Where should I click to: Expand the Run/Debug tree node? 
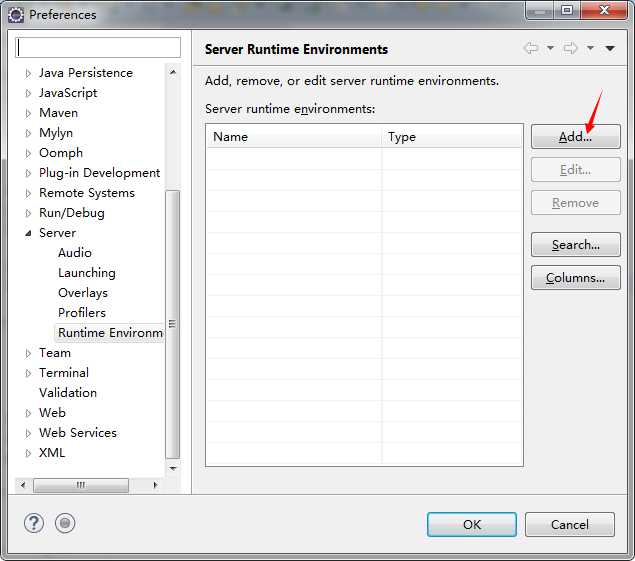coord(28,213)
